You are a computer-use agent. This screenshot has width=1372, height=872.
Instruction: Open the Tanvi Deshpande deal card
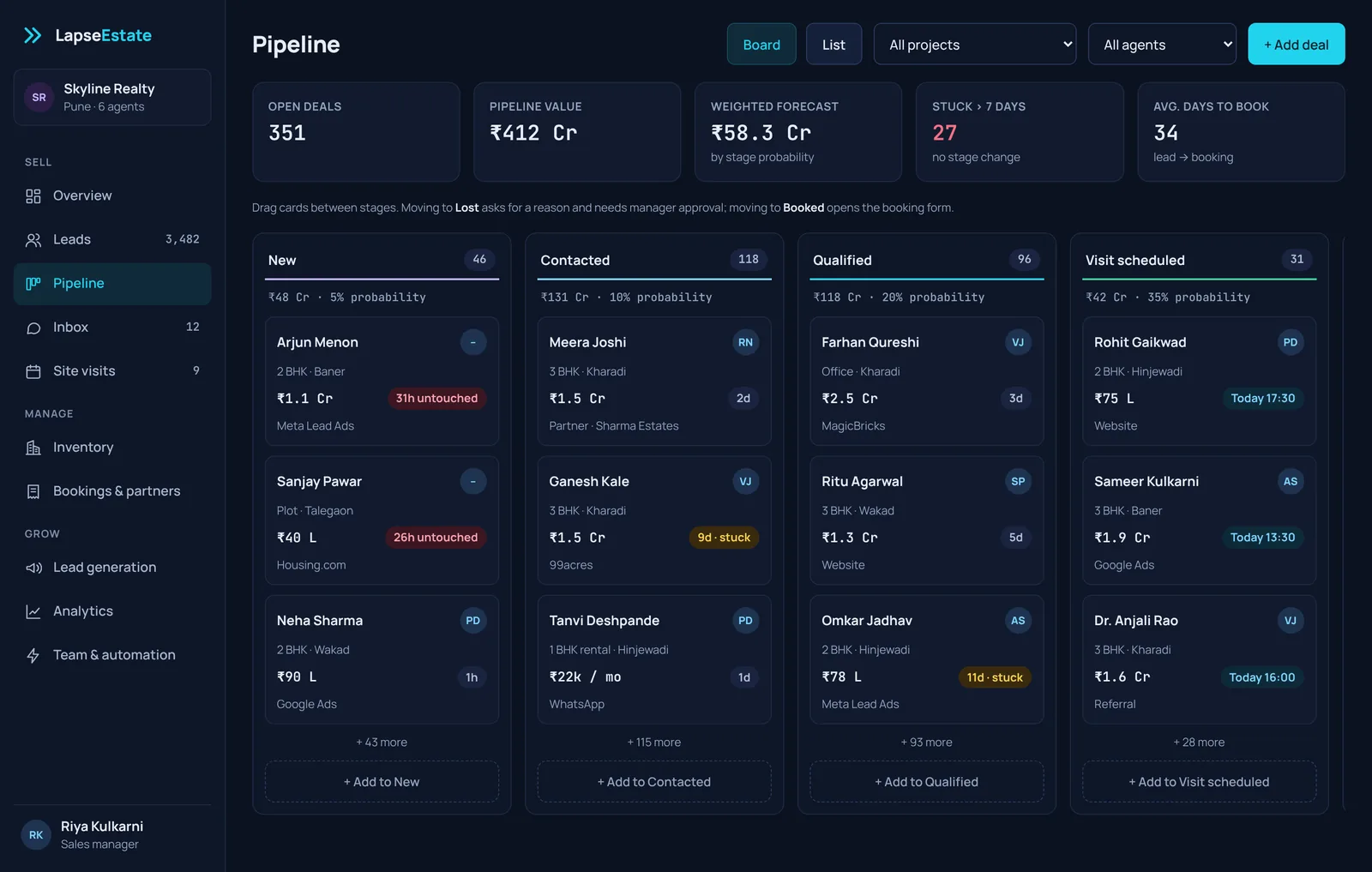click(654, 660)
